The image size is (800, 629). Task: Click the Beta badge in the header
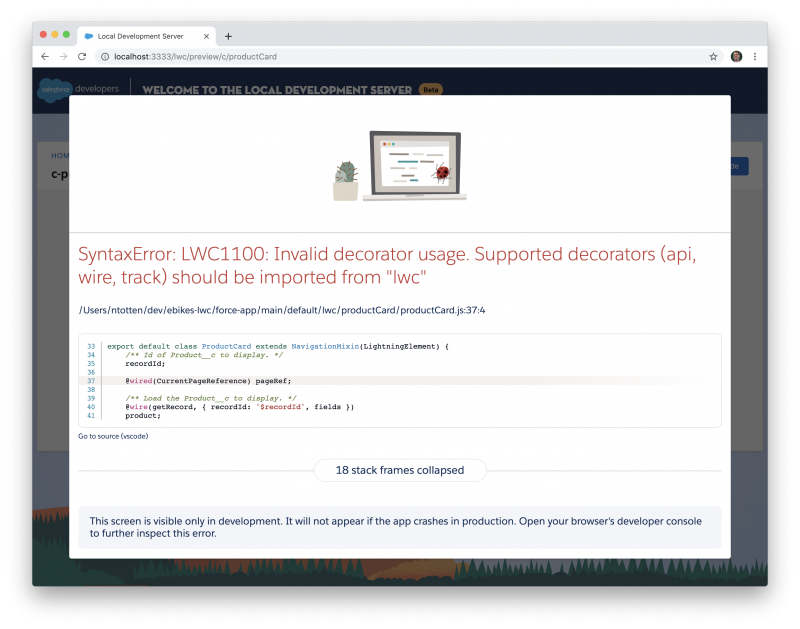pyautogui.click(x=431, y=89)
